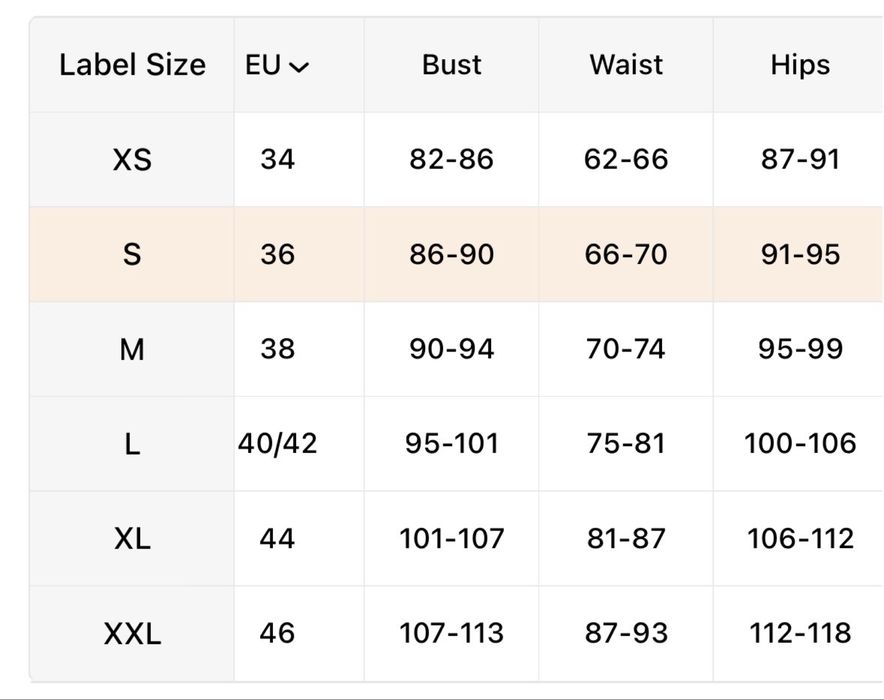Click the Label Size column header
Viewport: 884px width, 700px height.
click(x=132, y=65)
